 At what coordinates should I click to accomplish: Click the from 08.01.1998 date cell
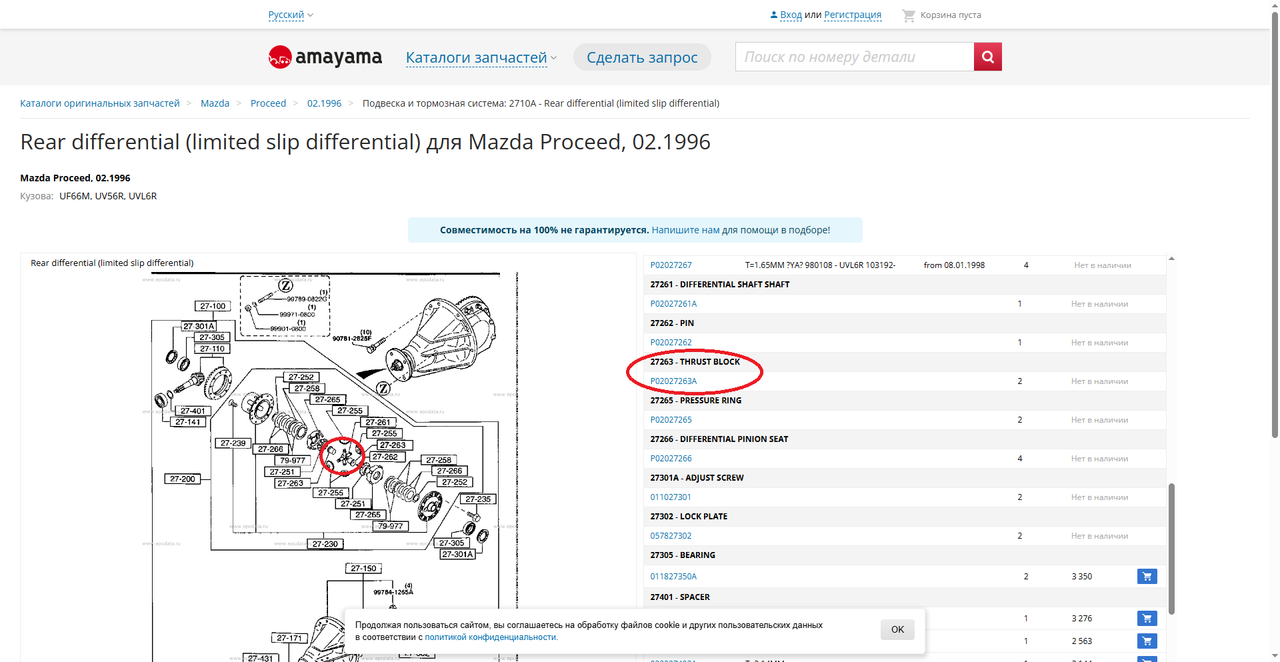click(x=954, y=265)
